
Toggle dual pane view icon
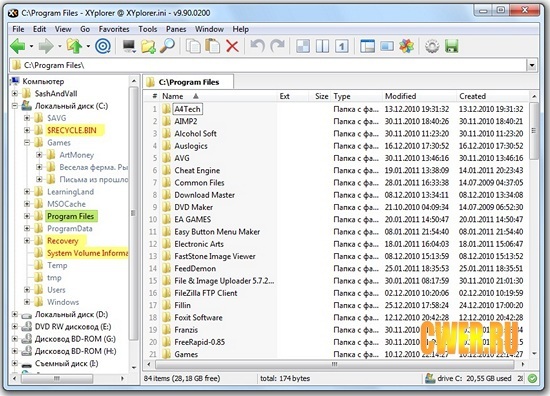tap(322, 46)
